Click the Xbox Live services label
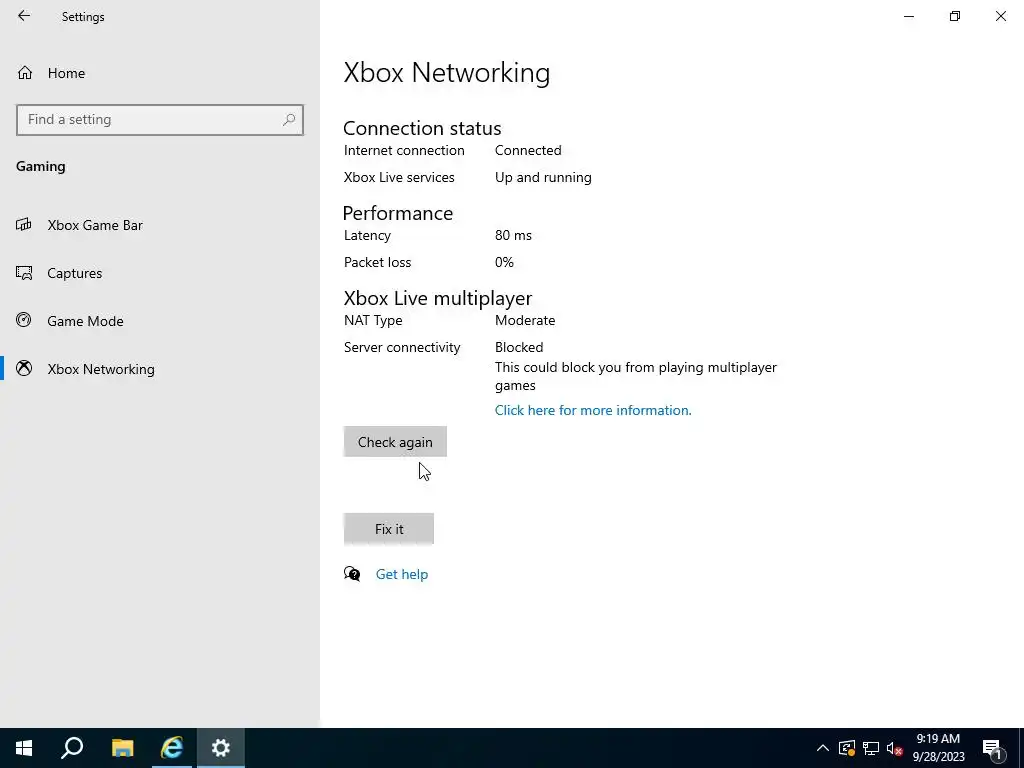The height and width of the screenshot is (768, 1024). click(x=399, y=177)
